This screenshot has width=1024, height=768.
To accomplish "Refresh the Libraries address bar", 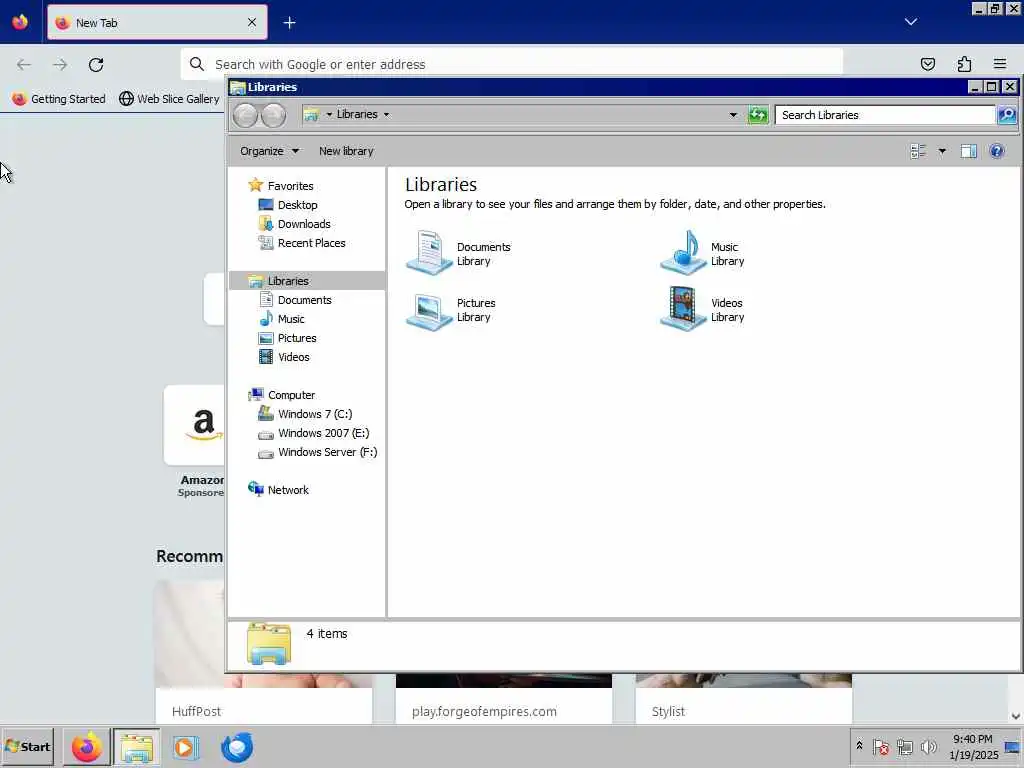I will [758, 115].
